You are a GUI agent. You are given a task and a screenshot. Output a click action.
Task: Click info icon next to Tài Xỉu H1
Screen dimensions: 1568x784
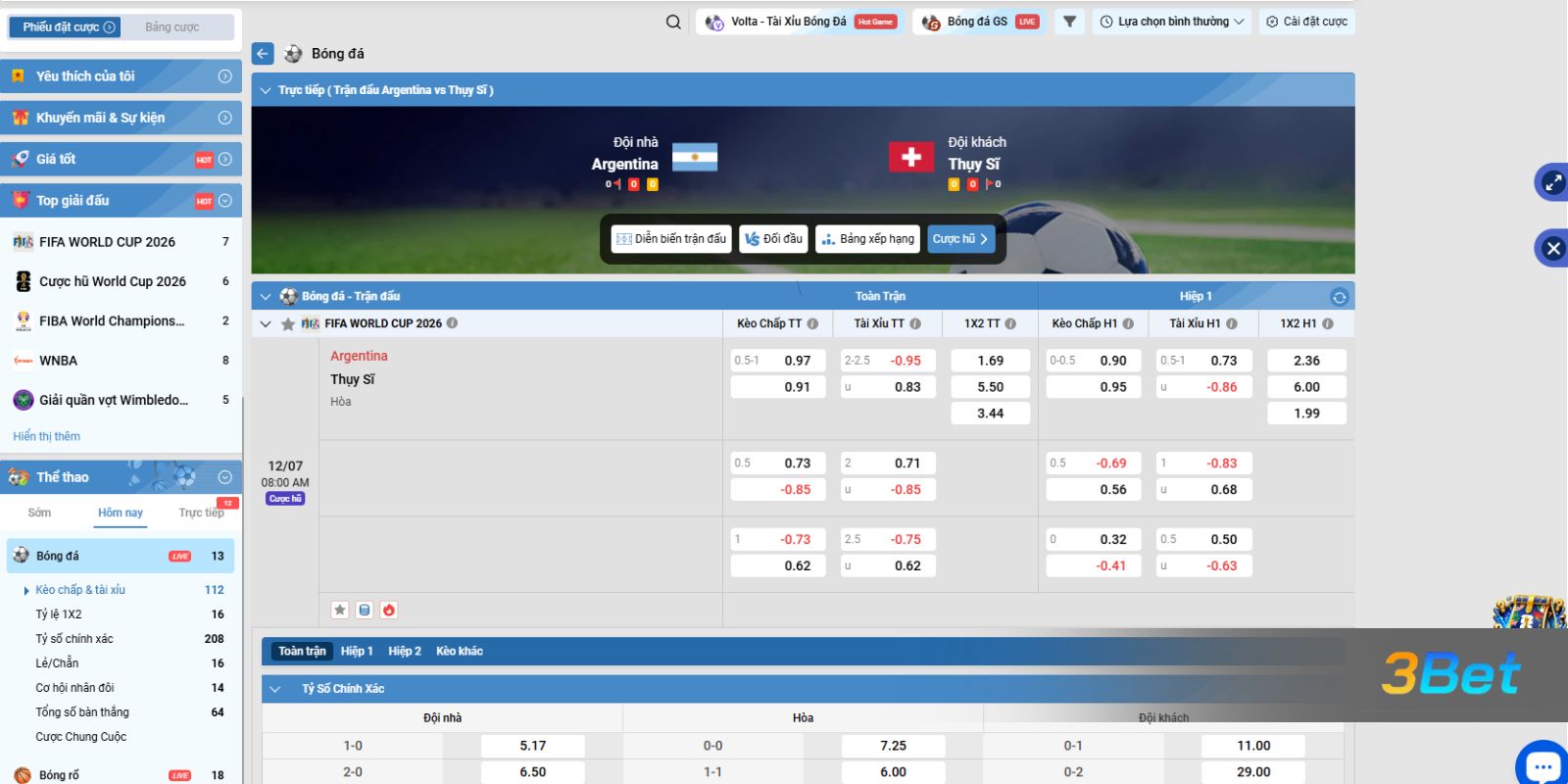pos(1232,323)
